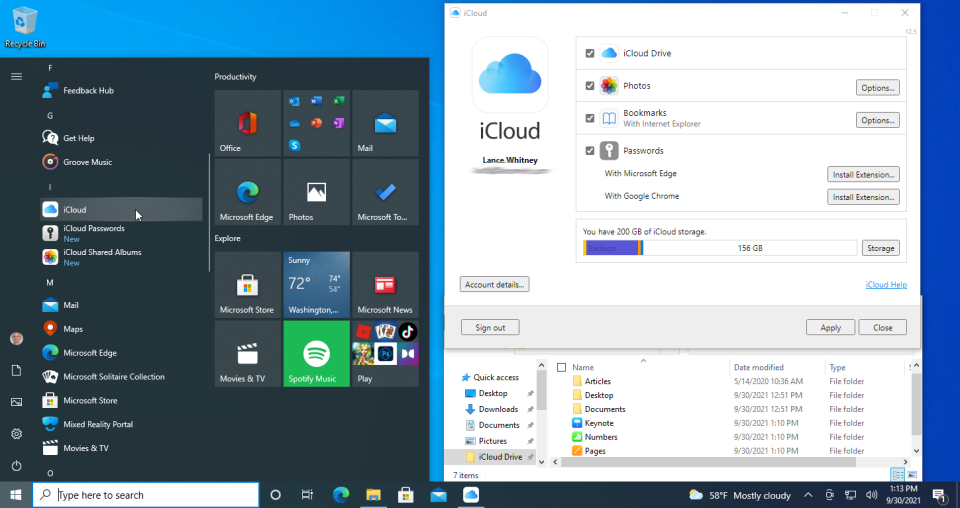Select Downloads in Quick access
Image resolution: width=960 pixels, height=508 pixels.
[498, 409]
